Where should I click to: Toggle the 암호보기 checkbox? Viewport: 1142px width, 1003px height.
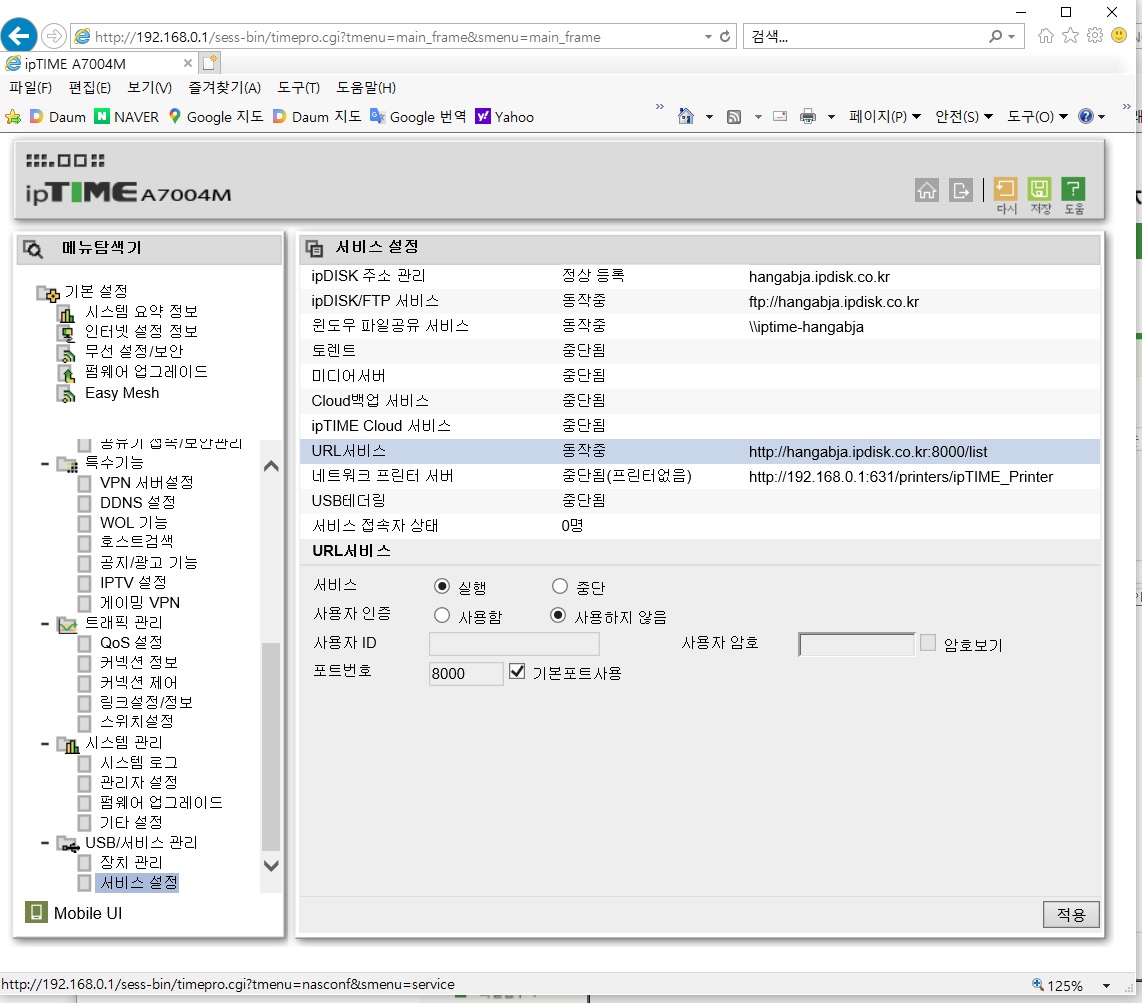927,642
